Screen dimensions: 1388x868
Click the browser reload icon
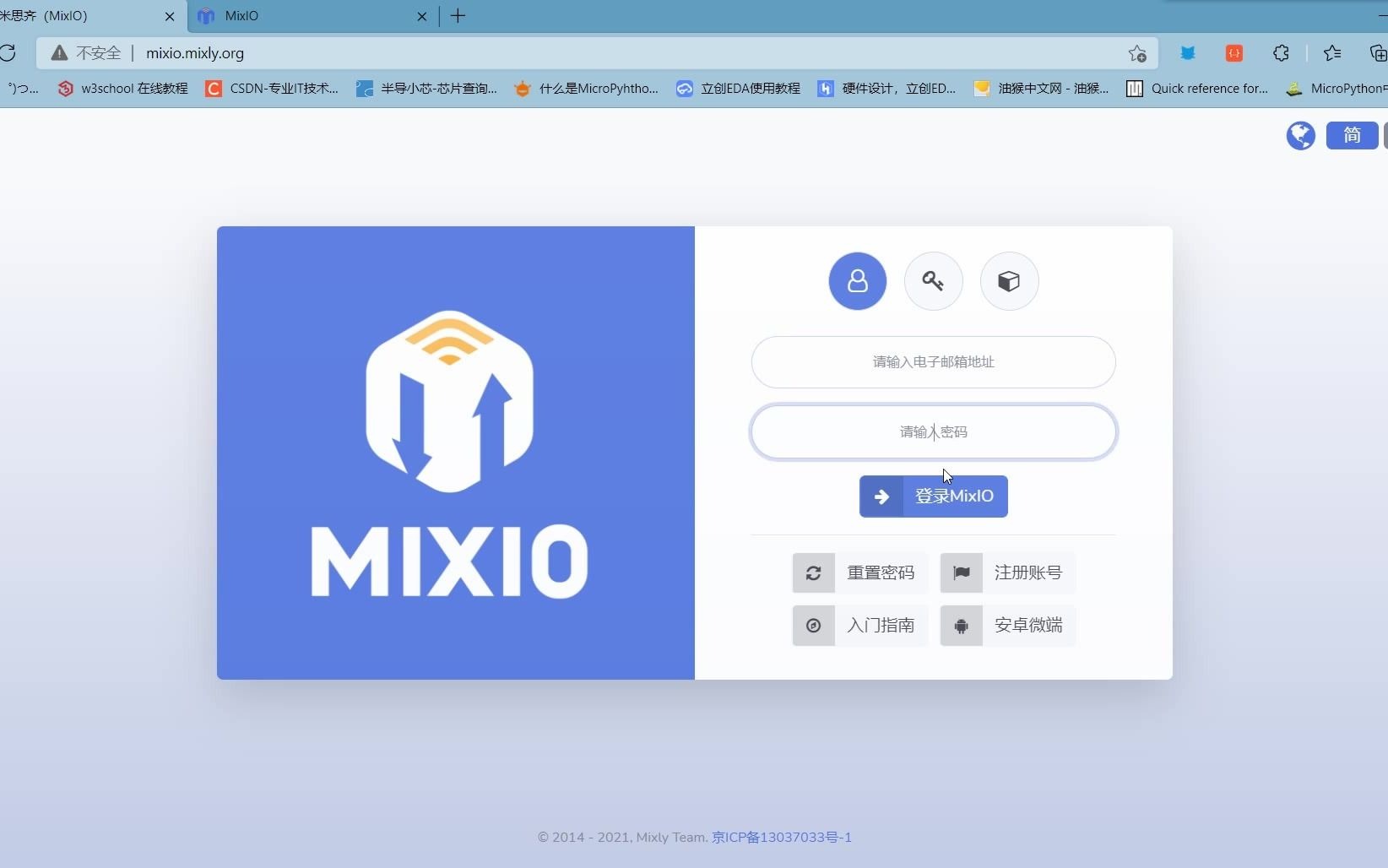pyautogui.click(x=8, y=53)
